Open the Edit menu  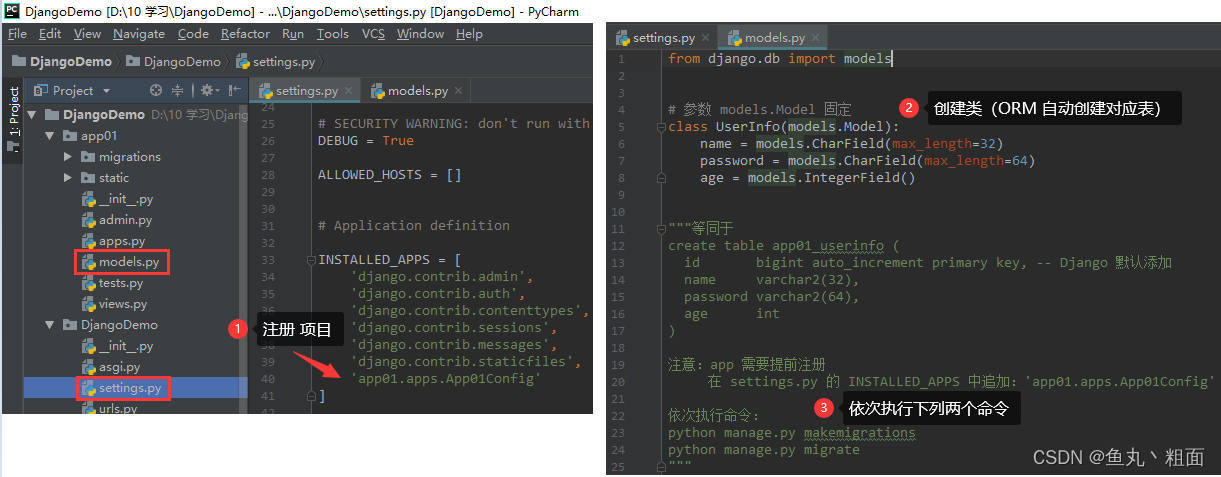tap(50, 34)
